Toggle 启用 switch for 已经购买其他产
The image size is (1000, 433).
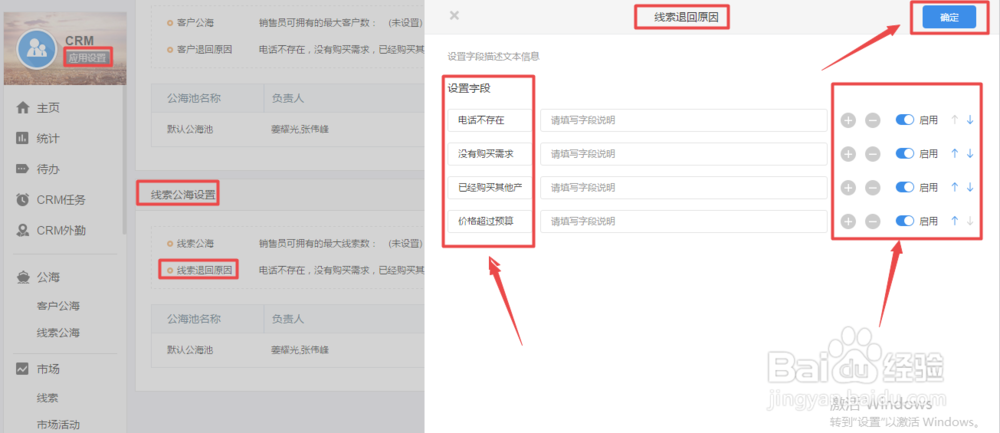tap(905, 187)
